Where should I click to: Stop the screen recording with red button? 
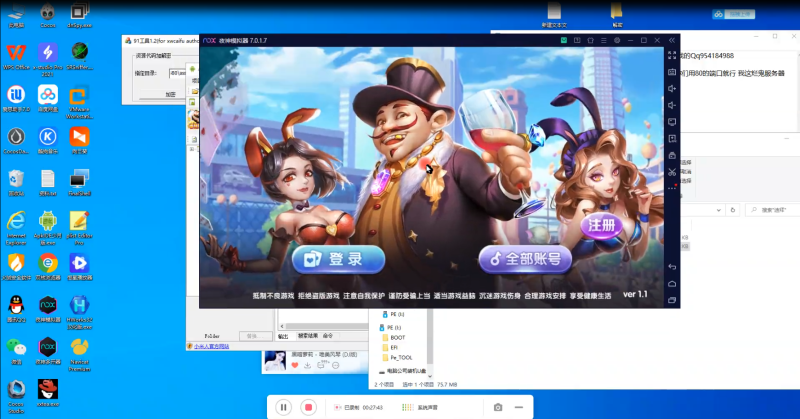[x=308, y=407]
